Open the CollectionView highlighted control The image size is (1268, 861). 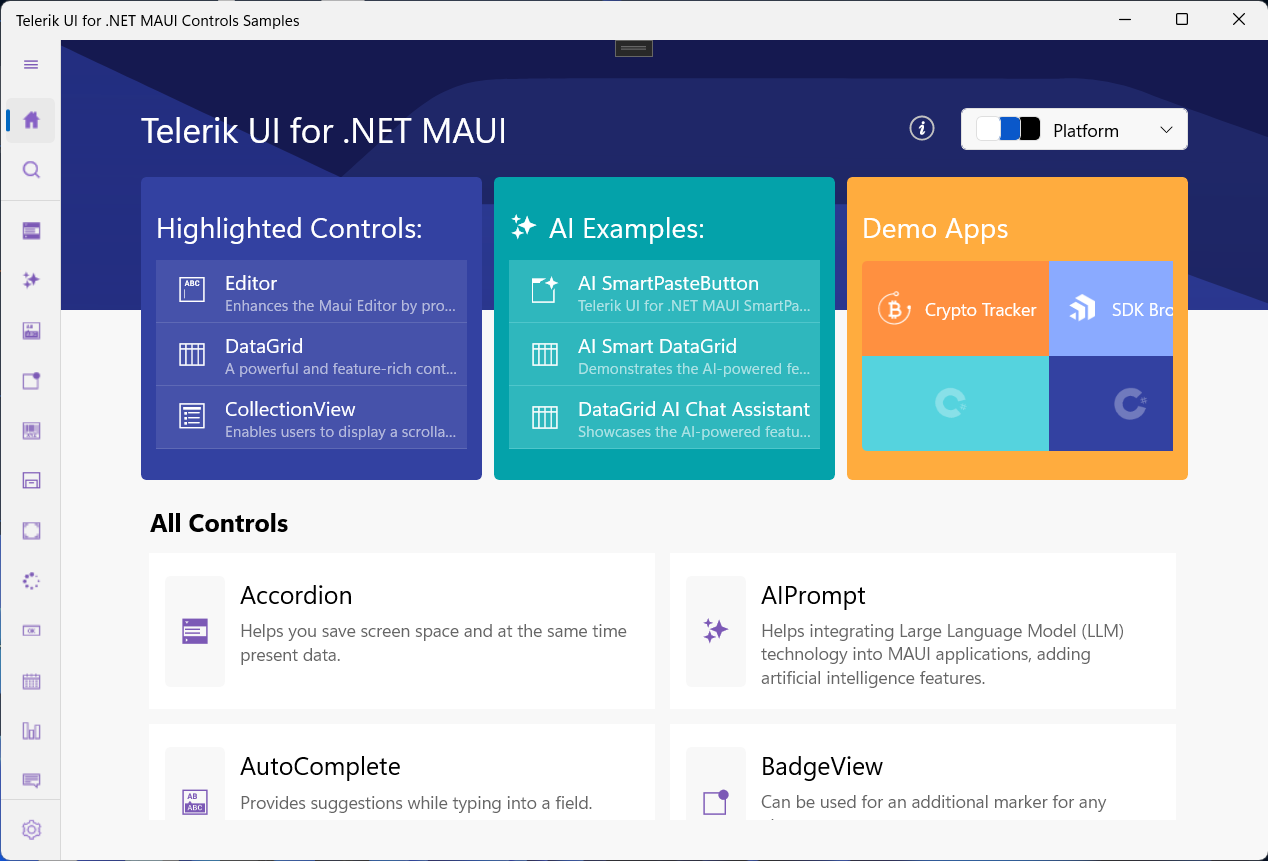pyautogui.click(x=311, y=417)
